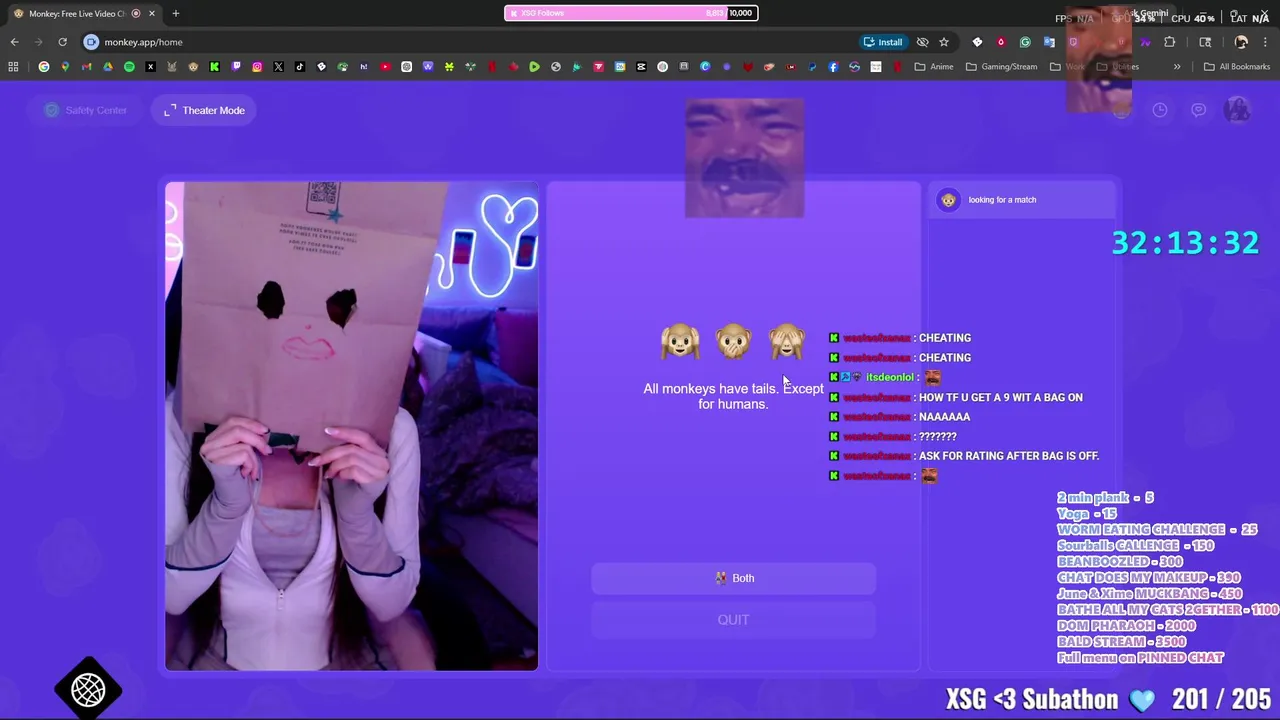The height and width of the screenshot is (720, 1280).
Task: Open the Spotify bookmark
Action: pos(129,67)
